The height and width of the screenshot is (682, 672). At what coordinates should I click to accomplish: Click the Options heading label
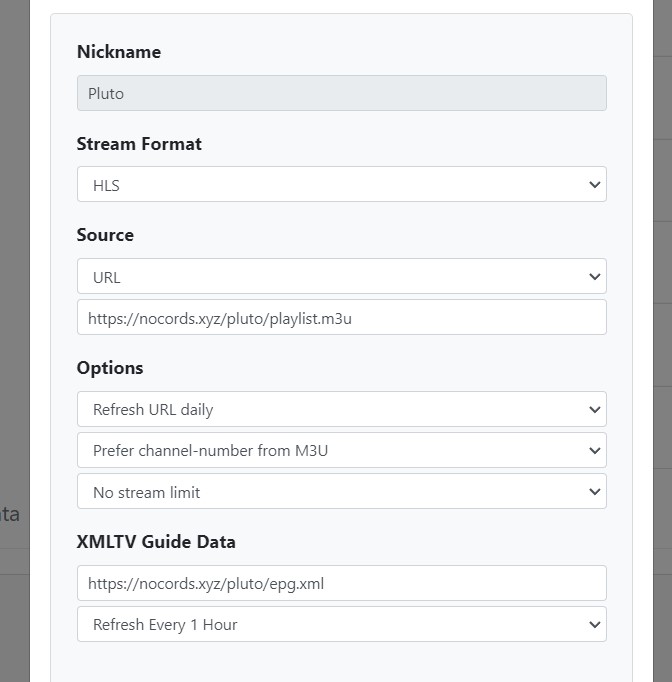click(x=110, y=368)
